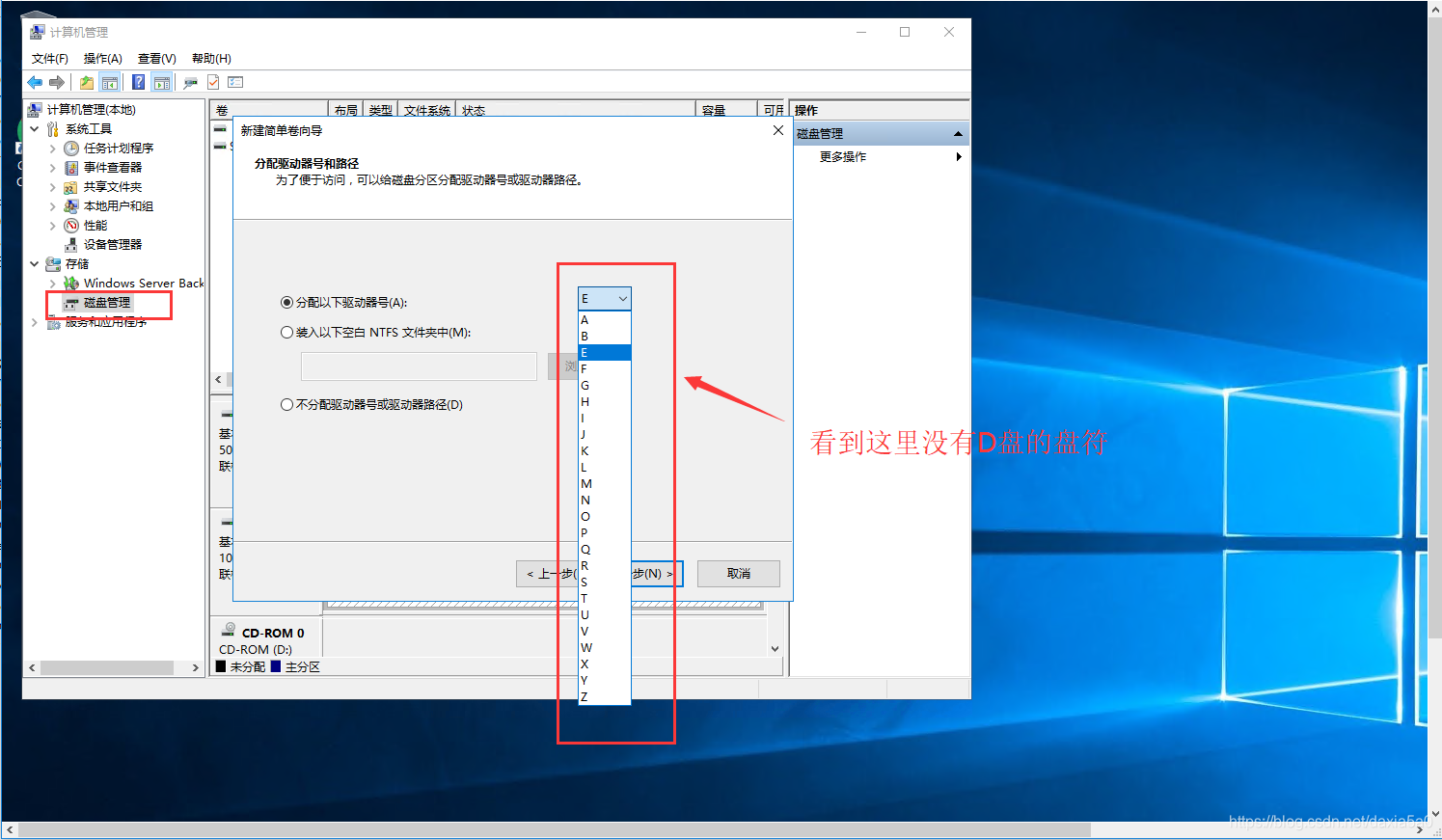
Task: Choose drive letter F from dropdown list
Action: coord(585,369)
